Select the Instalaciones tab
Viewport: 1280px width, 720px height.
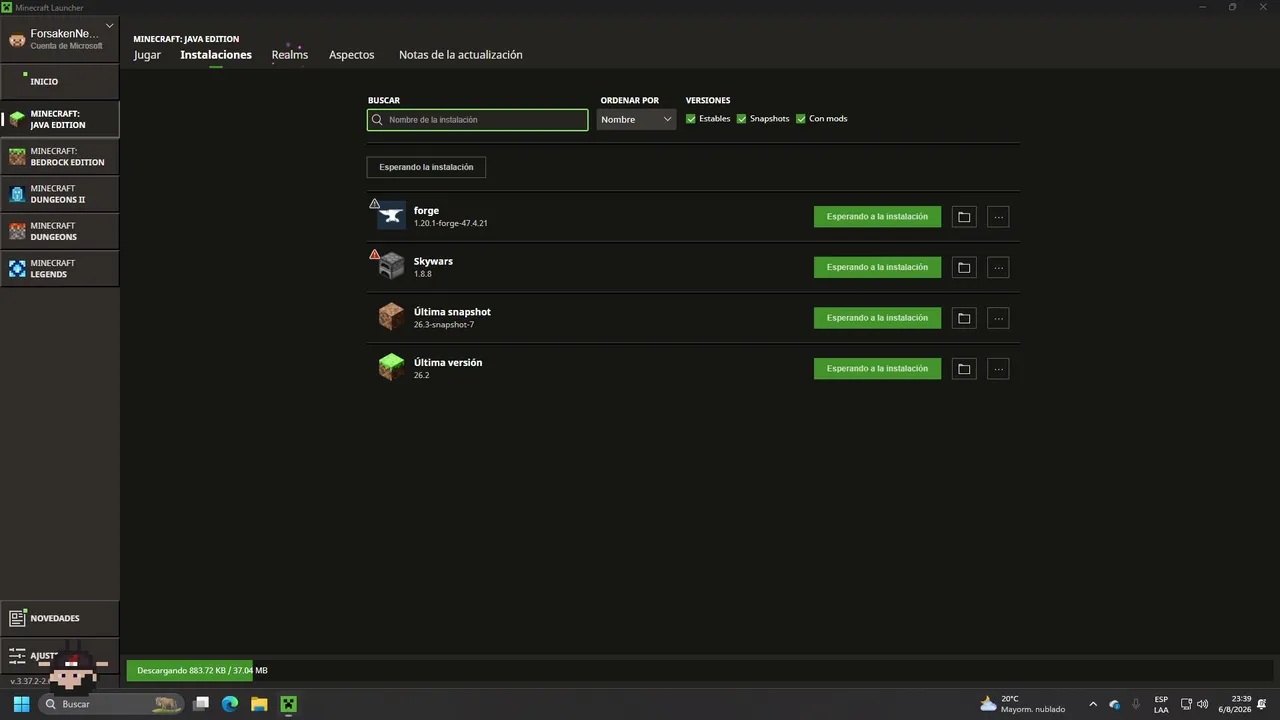216,55
